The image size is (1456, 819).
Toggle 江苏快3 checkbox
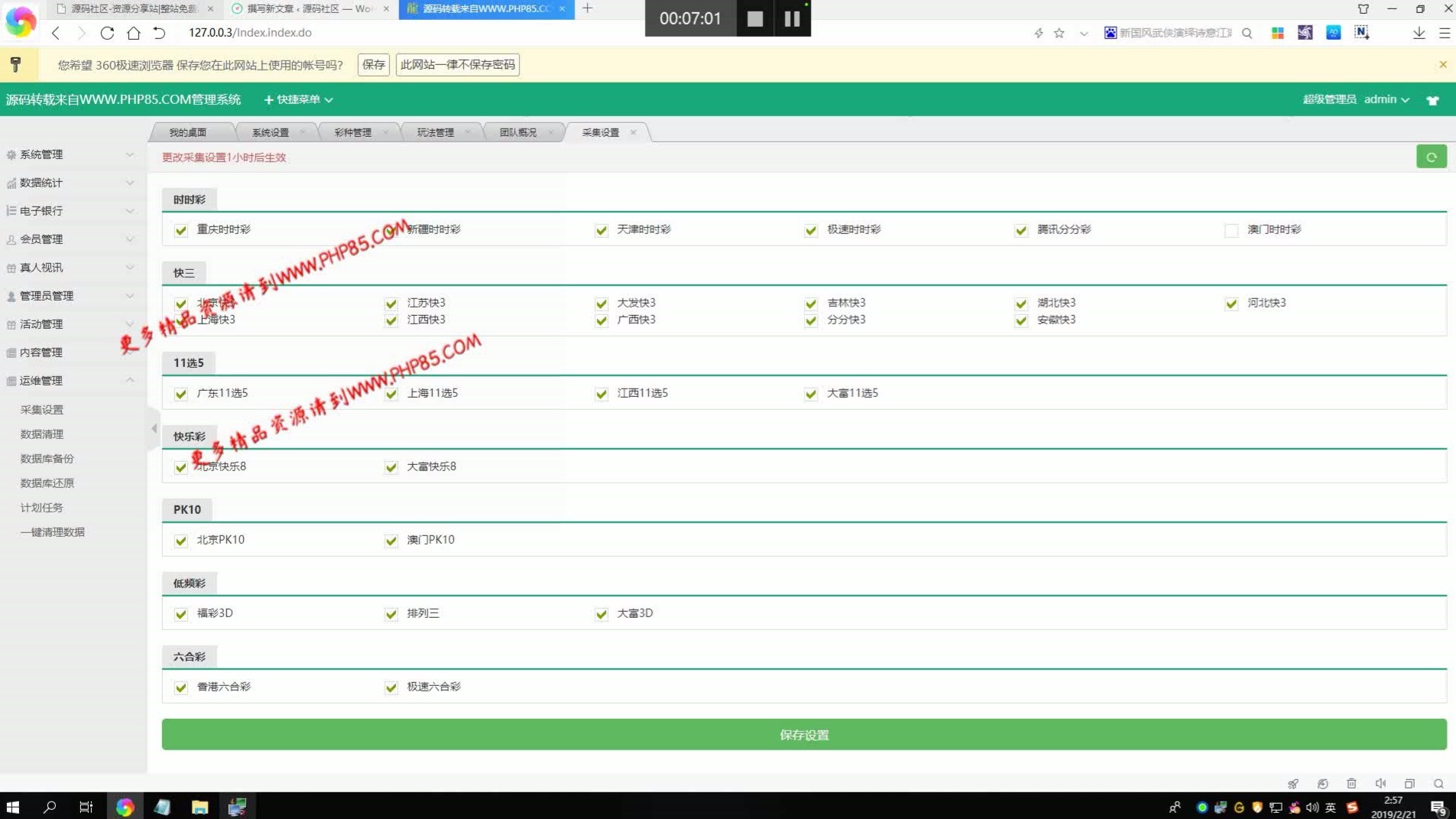[x=391, y=304]
